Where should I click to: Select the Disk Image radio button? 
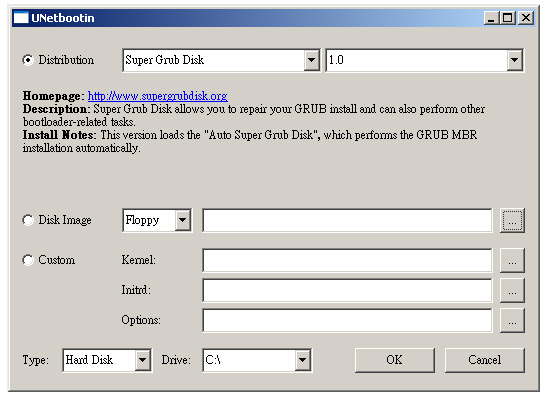pos(28,220)
